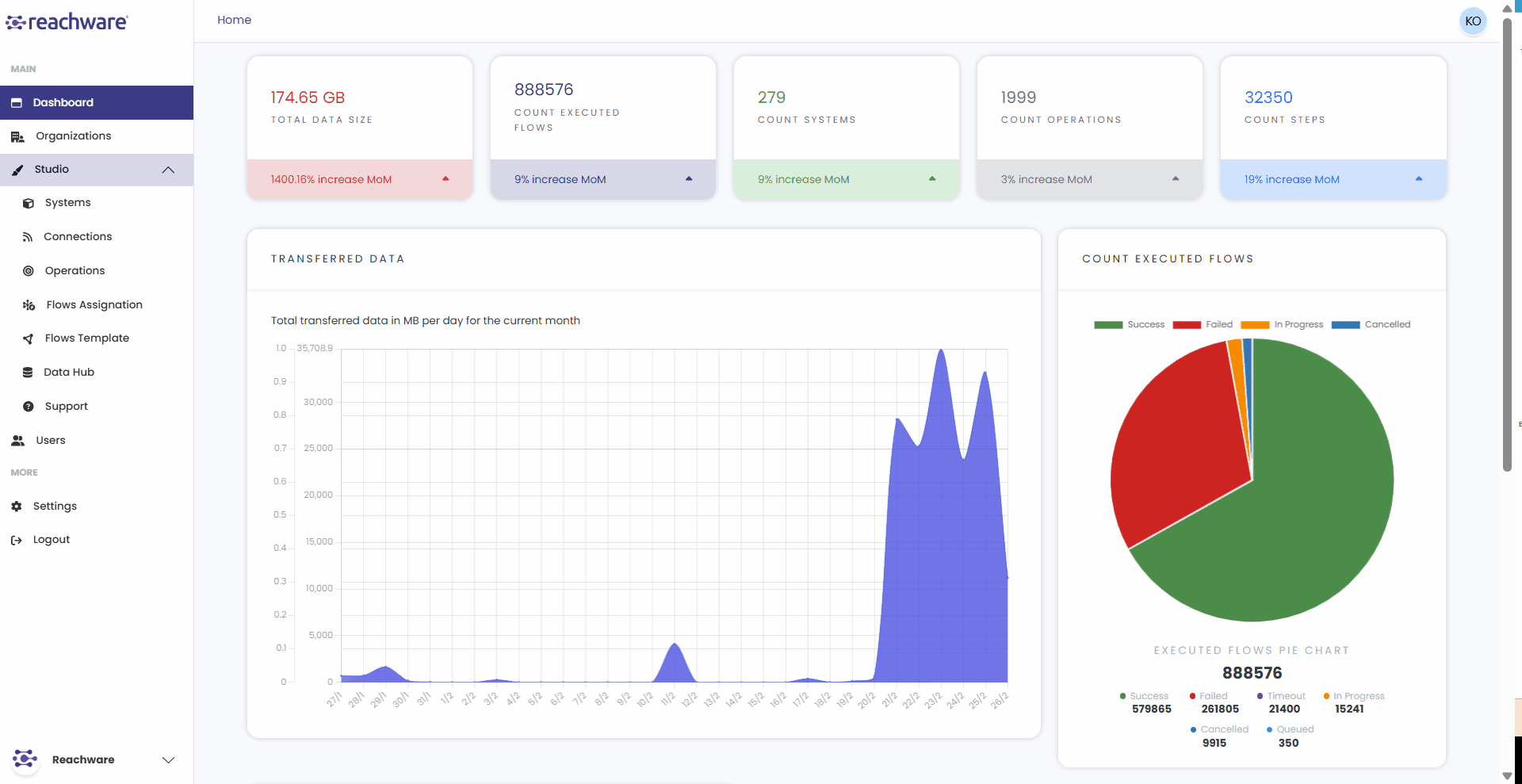Click the Support question mark icon
The width and height of the screenshot is (1522, 784).
(29, 407)
